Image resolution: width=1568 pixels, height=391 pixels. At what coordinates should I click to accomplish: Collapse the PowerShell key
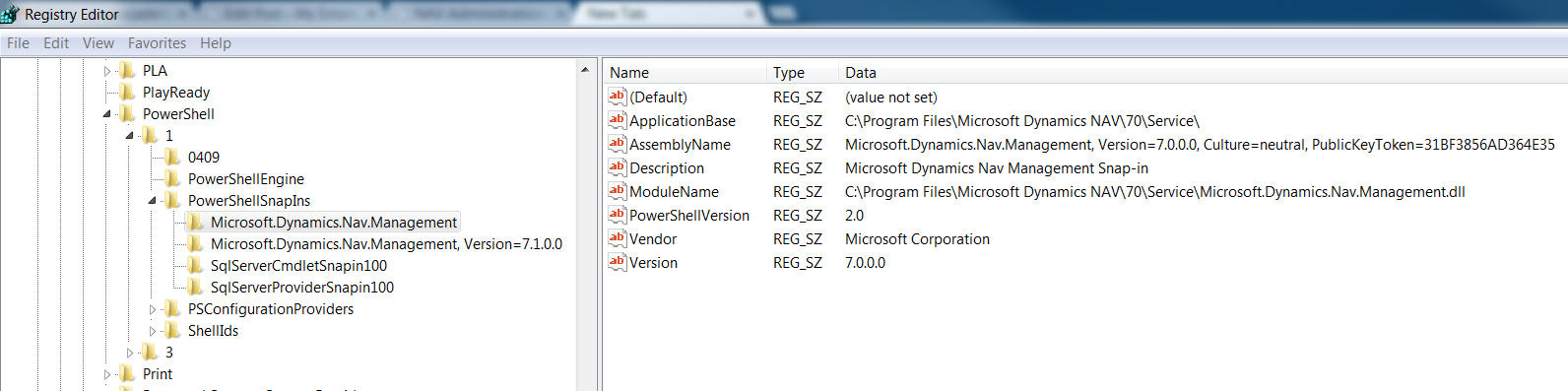tap(107, 114)
